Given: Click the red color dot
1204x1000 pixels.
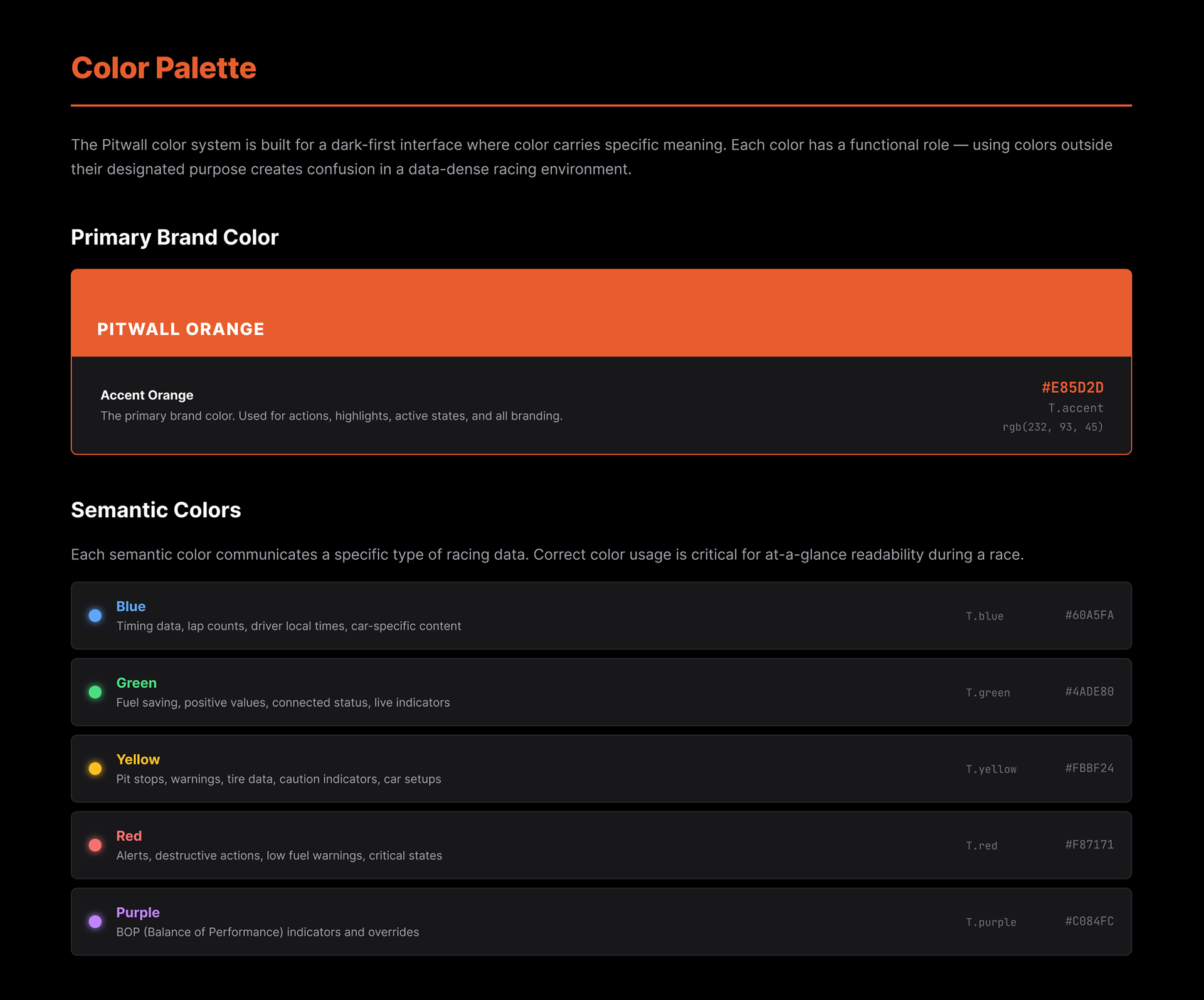Looking at the screenshot, I should point(95,845).
